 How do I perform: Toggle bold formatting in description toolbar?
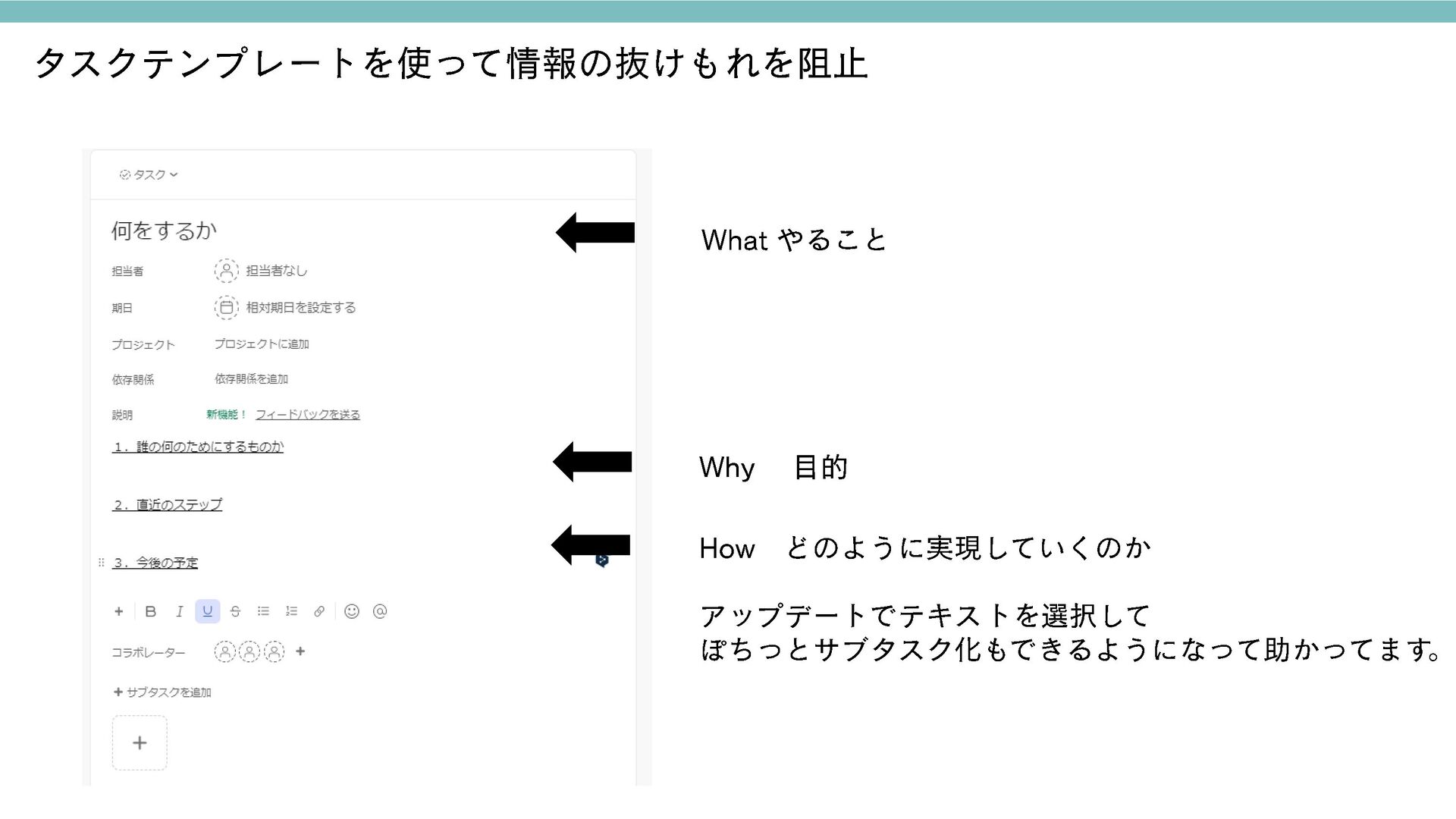point(151,611)
